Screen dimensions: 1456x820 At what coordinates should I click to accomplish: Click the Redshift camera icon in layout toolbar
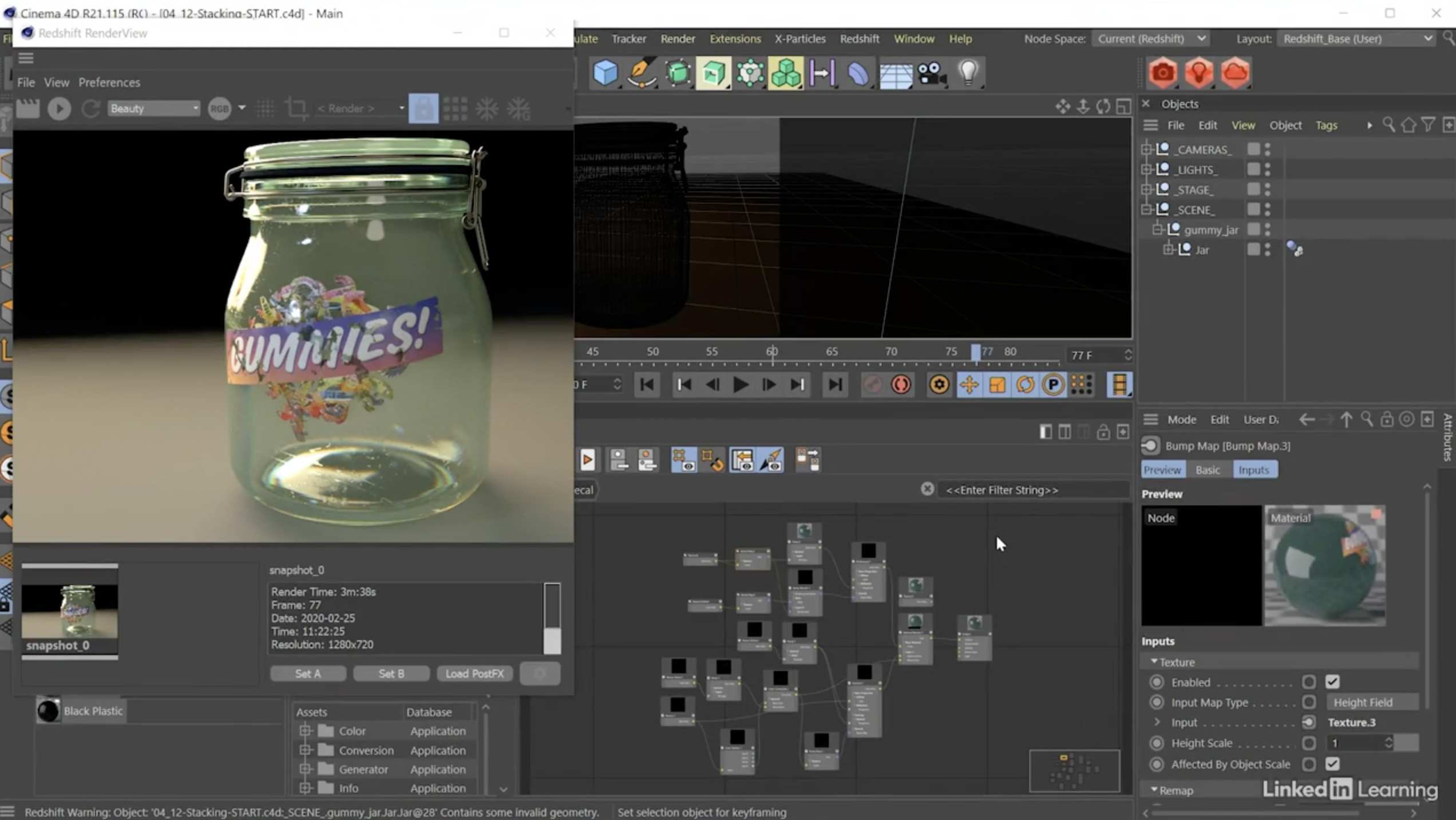coord(1162,73)
